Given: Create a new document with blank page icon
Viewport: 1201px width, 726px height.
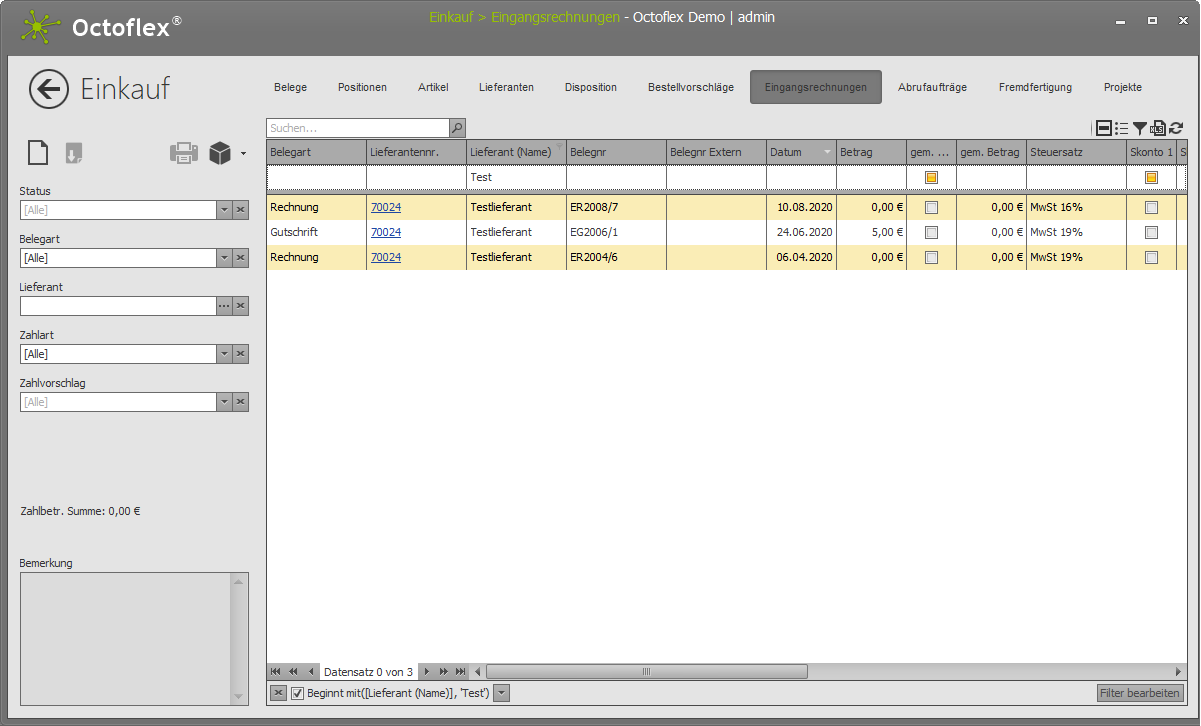Looking at the screenshot, I should coord(37,153).
